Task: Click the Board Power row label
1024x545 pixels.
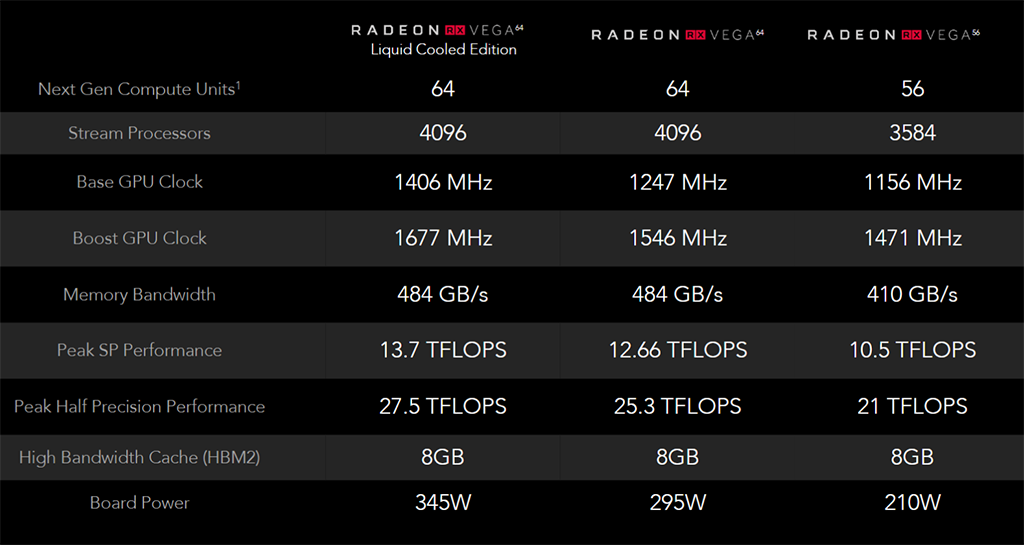Action: [139, 503]
